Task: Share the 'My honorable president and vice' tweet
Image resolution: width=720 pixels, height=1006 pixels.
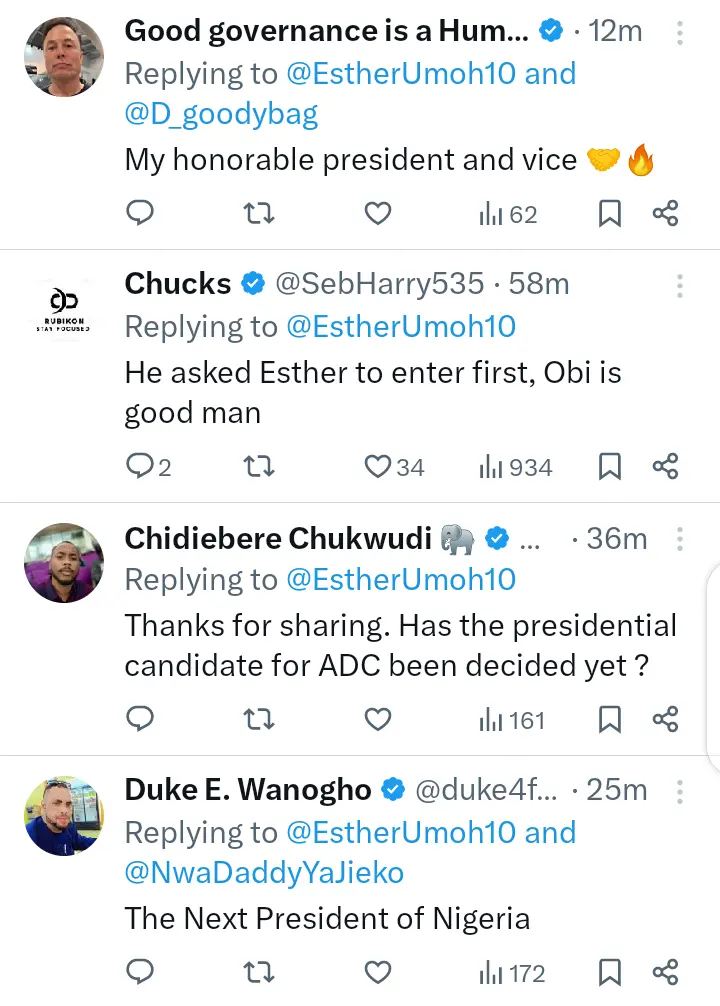Action: click(666, 213)
